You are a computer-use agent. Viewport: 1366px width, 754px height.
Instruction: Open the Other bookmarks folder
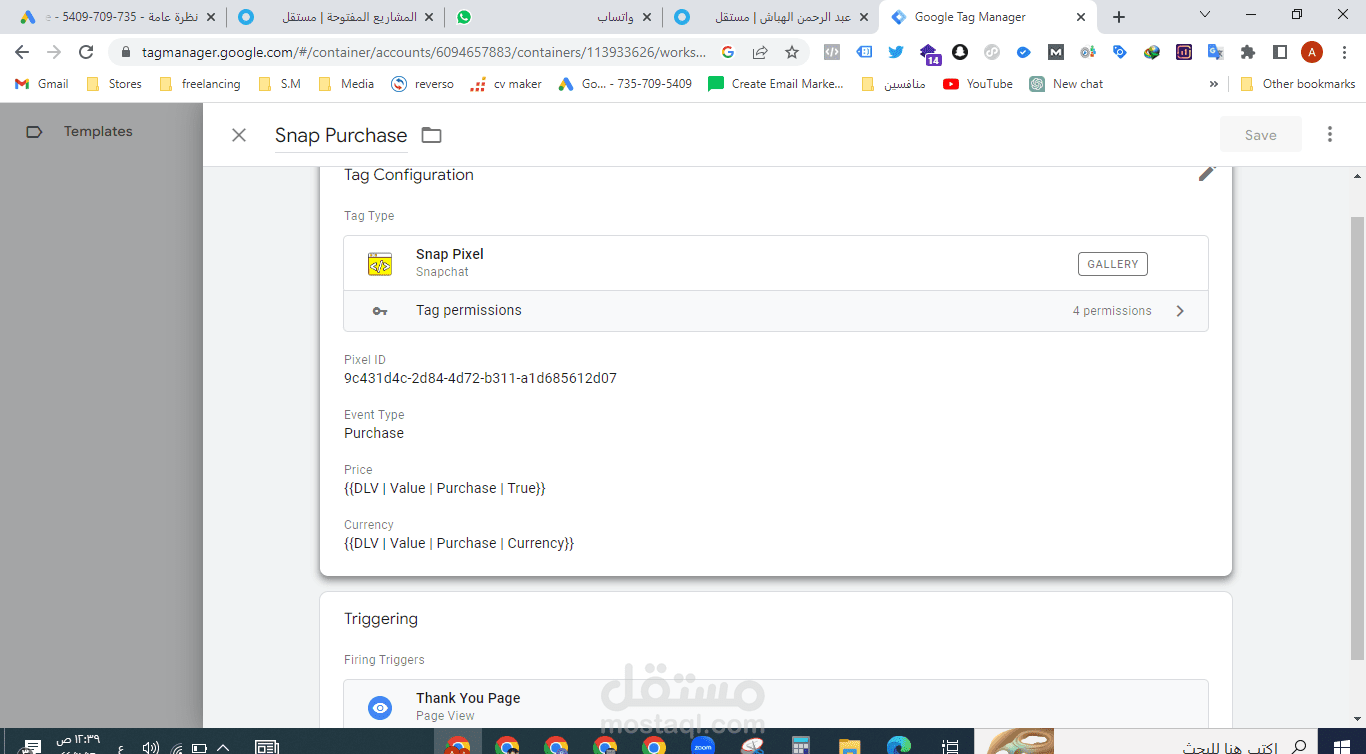1297,84
